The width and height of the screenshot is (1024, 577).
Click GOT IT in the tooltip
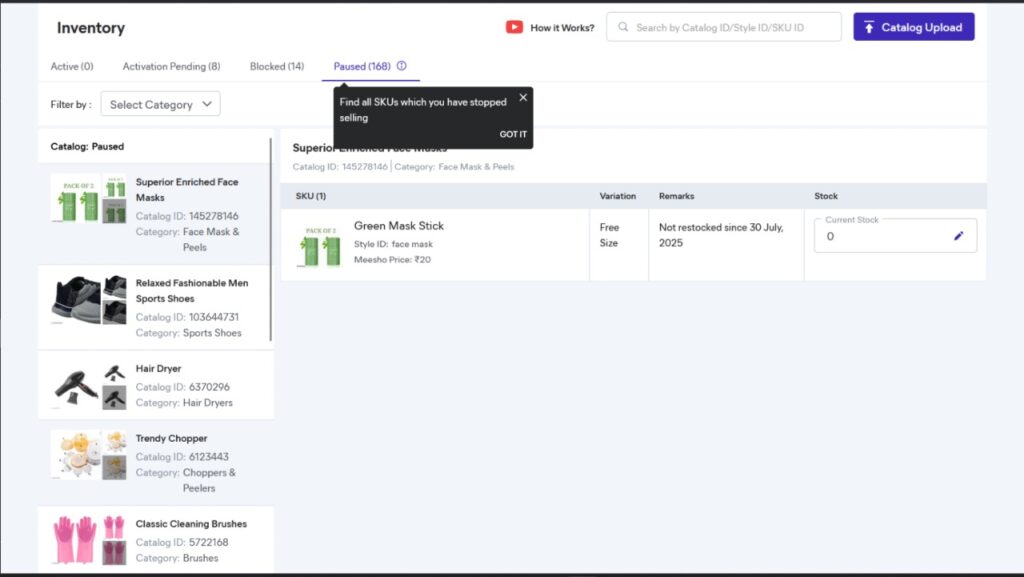point(513,134)
